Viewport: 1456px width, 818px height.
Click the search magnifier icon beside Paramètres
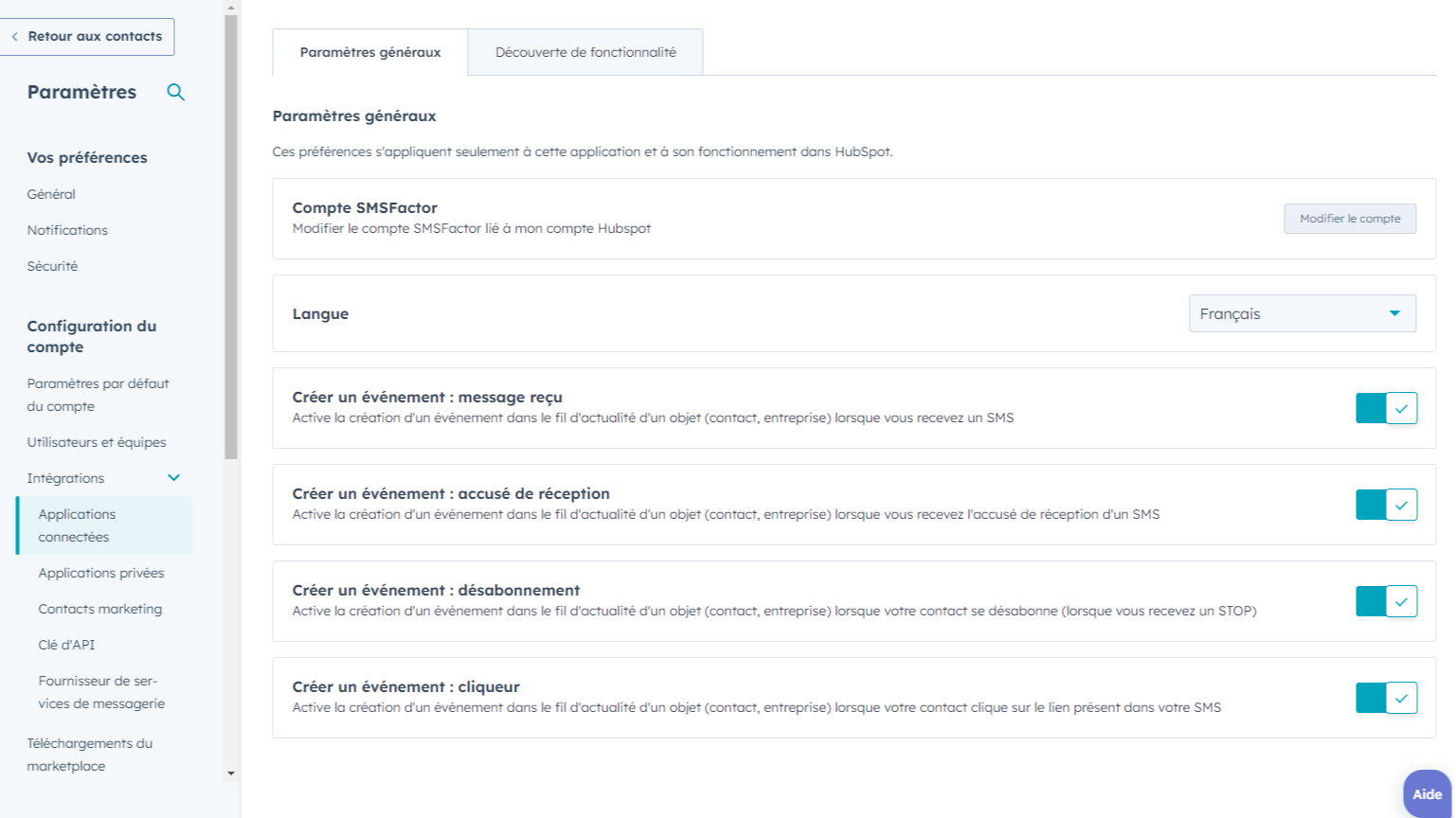[175, 92]
